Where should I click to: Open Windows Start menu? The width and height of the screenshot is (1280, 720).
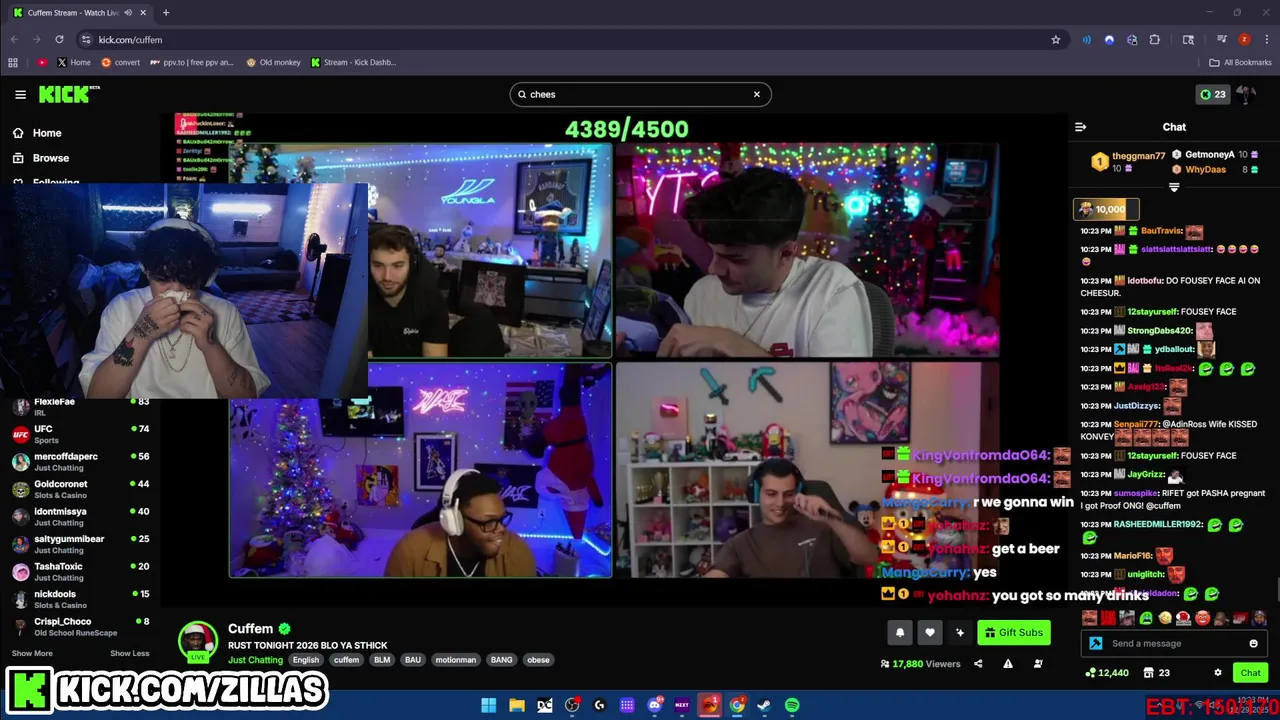(488, 705)
